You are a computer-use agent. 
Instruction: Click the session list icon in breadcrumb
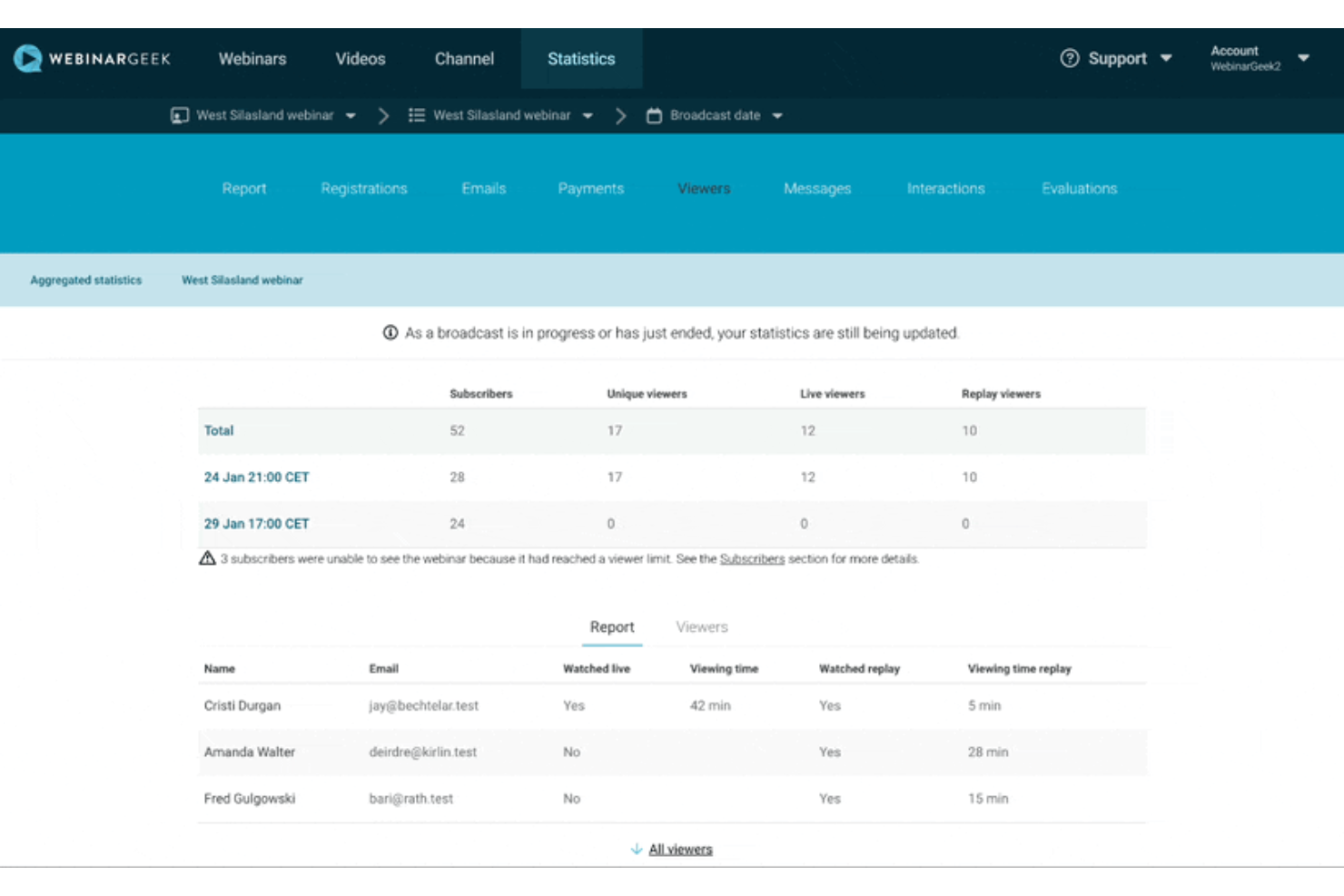point(417,115)
